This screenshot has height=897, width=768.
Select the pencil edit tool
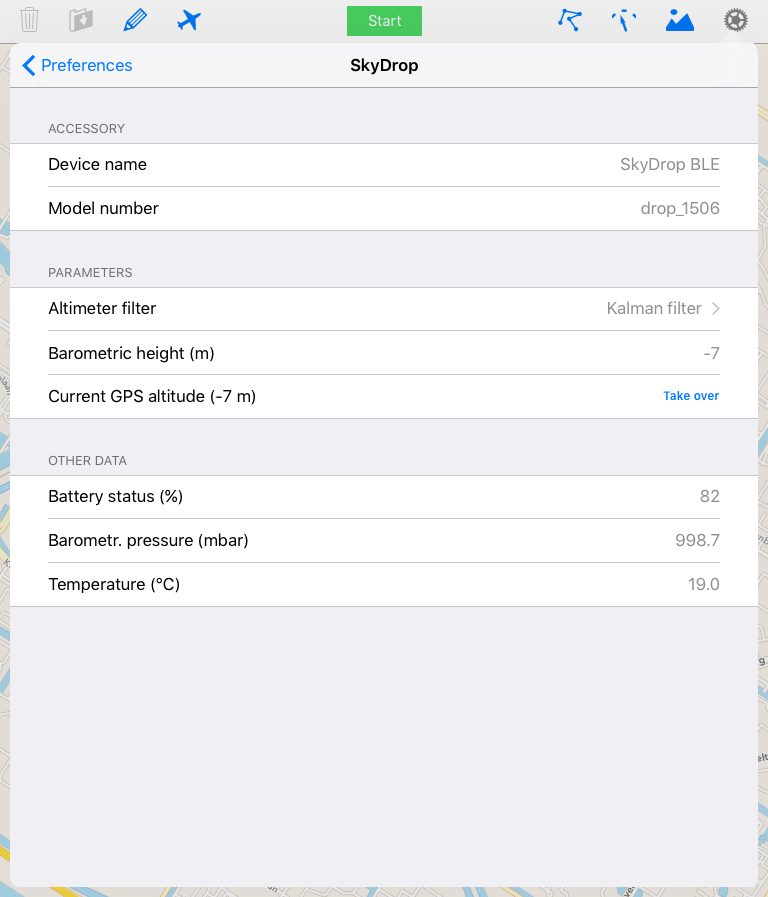pyautogui.click(x=135, y=20)
